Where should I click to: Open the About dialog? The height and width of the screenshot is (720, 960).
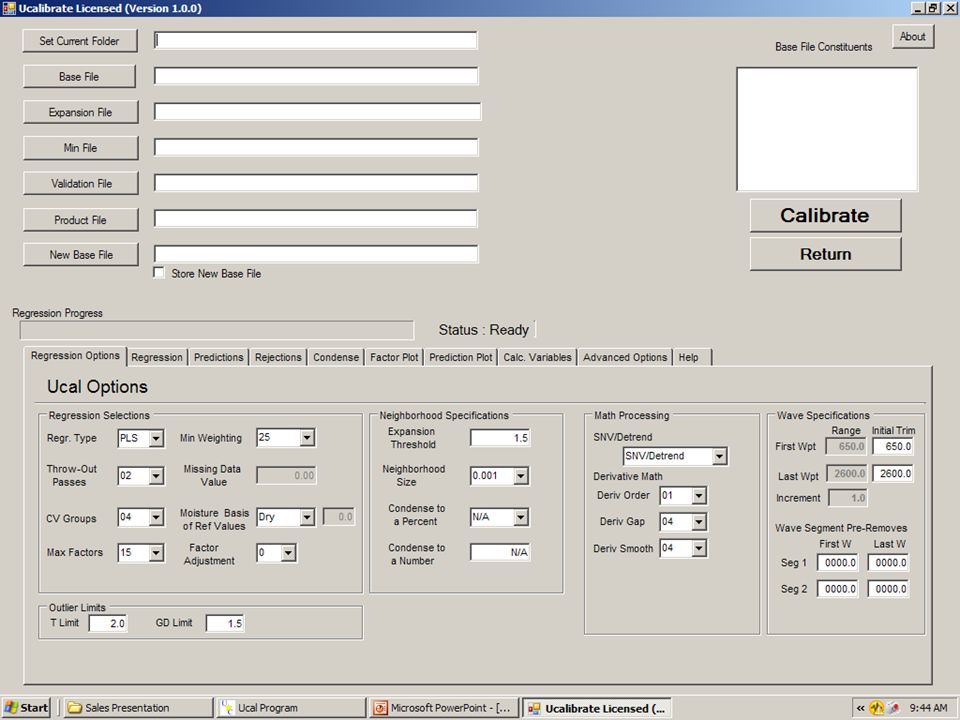click(x=913, y=37)
